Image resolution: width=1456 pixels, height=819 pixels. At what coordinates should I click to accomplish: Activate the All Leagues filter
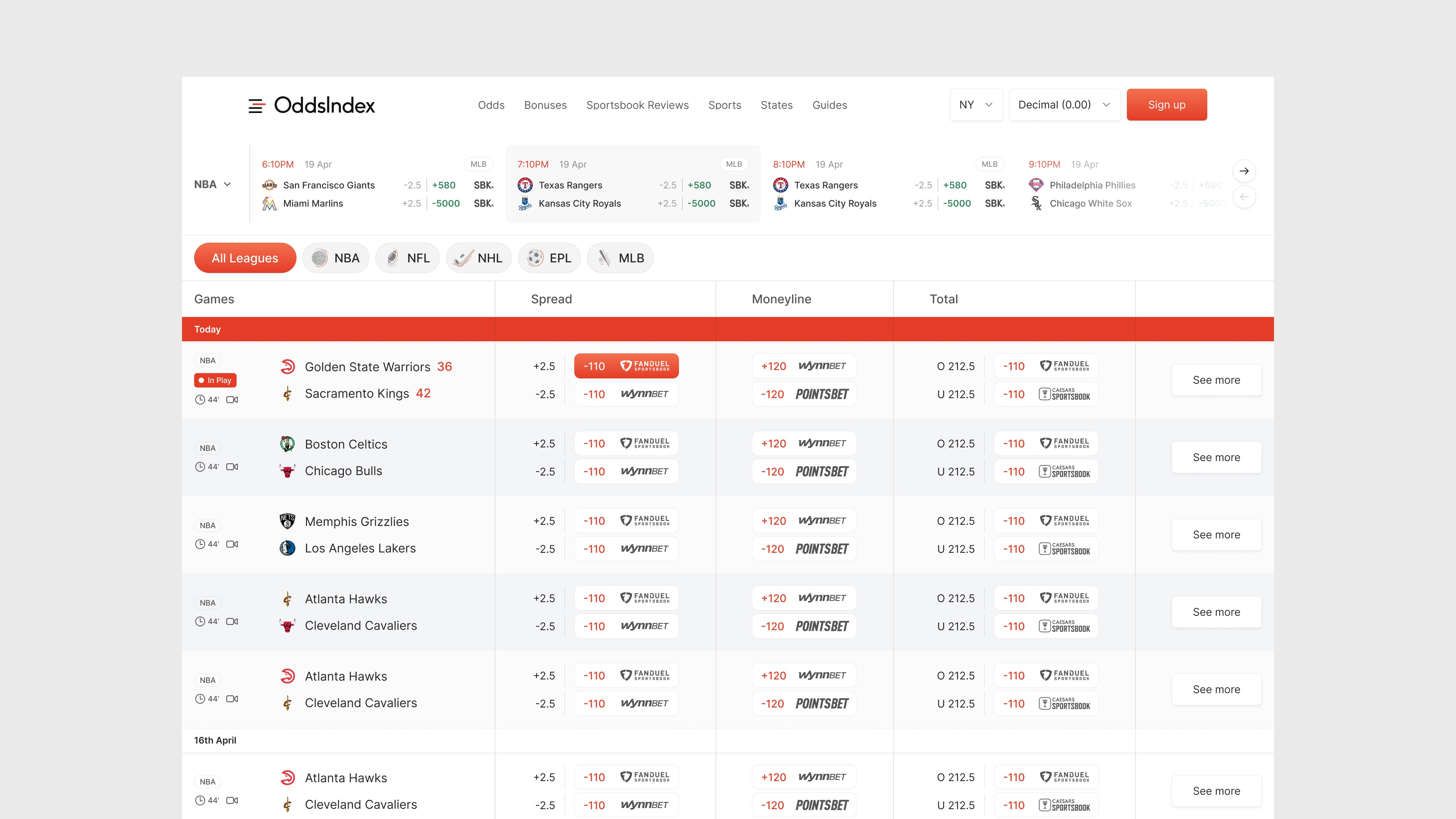(245, 258)
